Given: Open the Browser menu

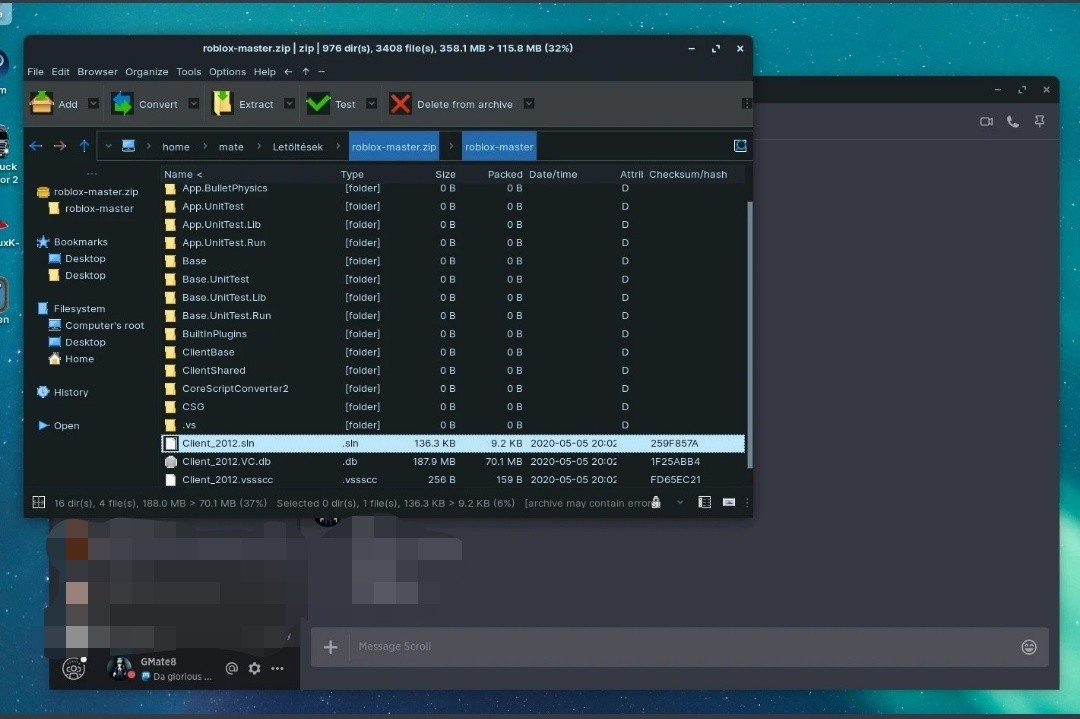Looking at the screenshot, I should tap(97, 72).
